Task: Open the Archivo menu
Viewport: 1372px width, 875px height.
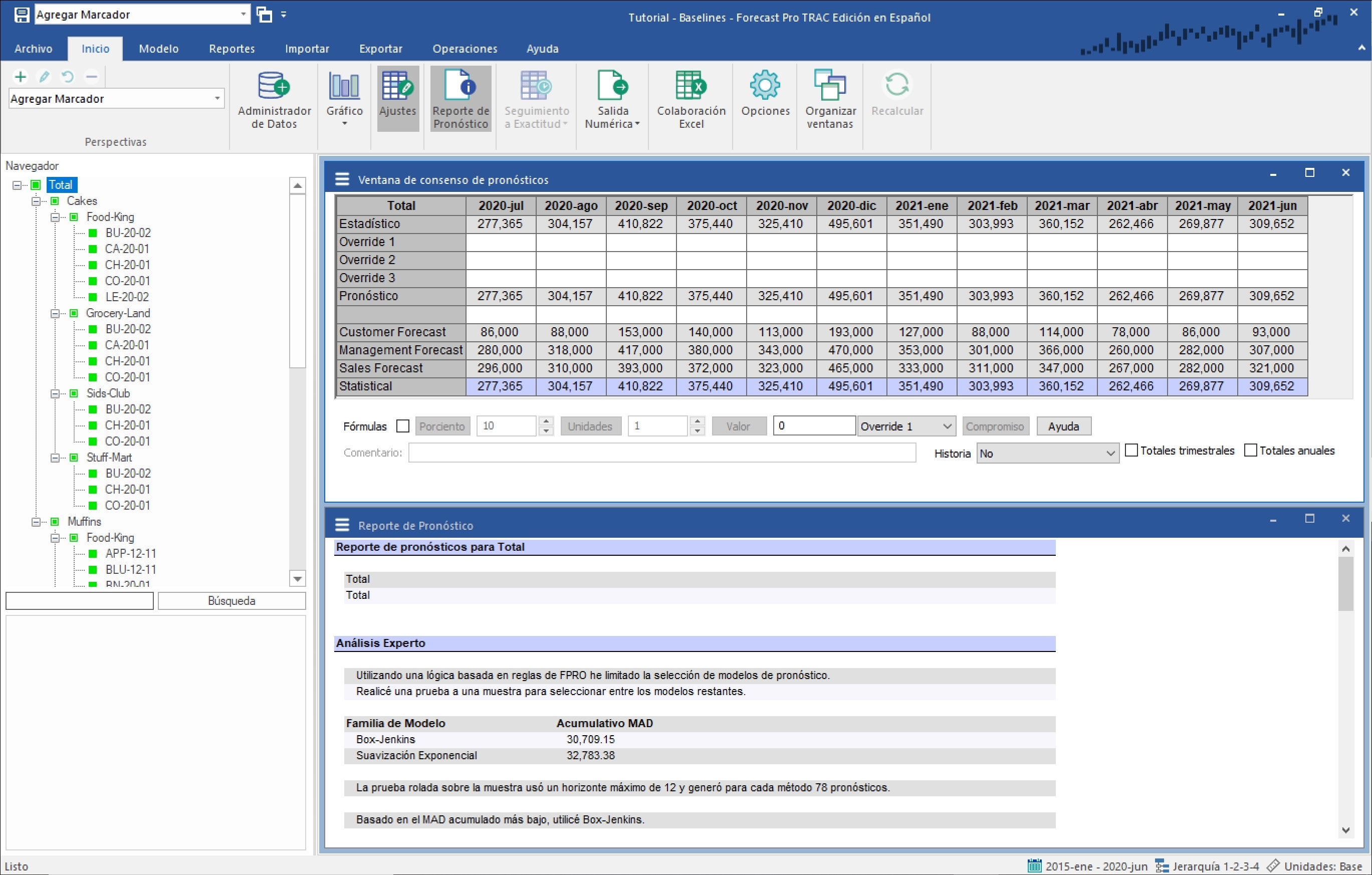Action: point(33,49)
